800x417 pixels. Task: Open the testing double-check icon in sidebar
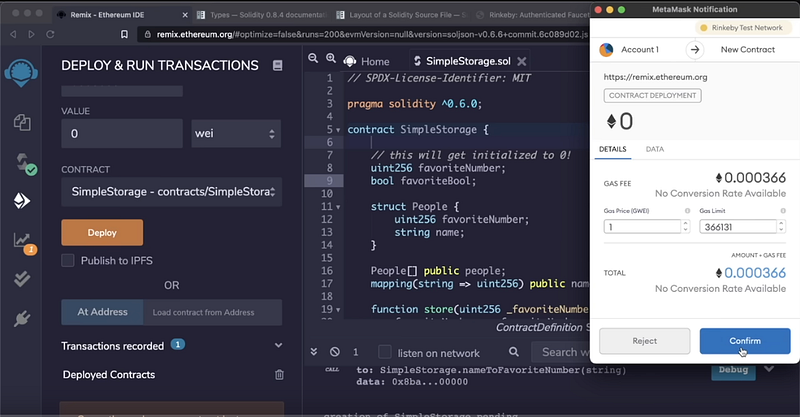tap(22, 279)
